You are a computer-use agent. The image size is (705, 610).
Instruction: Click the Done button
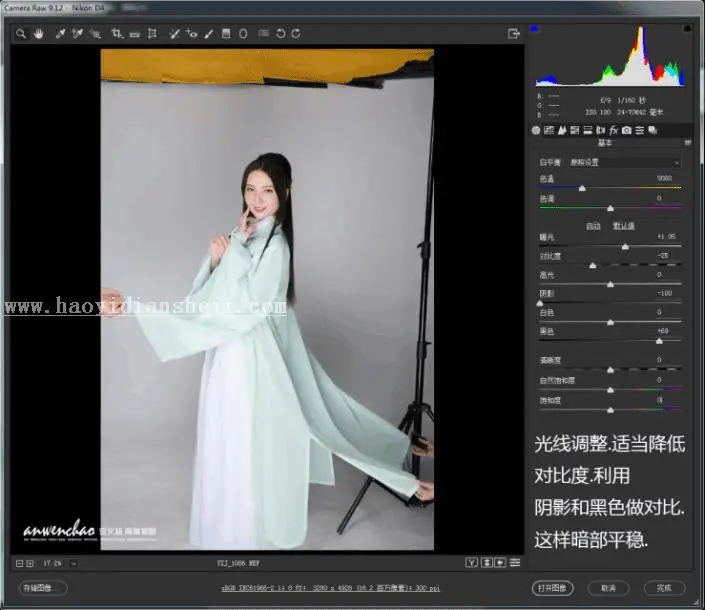click(664, 588)
